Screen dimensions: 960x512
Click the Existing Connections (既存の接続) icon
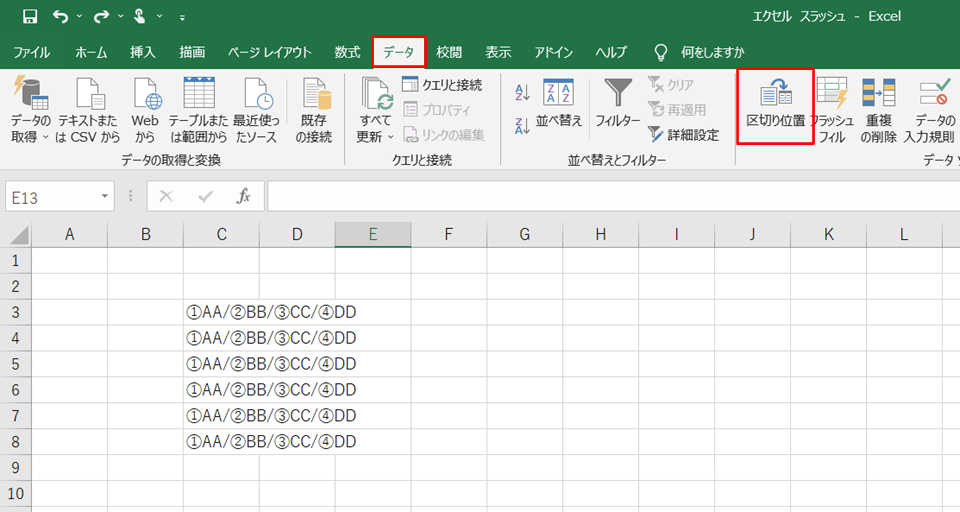[x=315, y=97]
